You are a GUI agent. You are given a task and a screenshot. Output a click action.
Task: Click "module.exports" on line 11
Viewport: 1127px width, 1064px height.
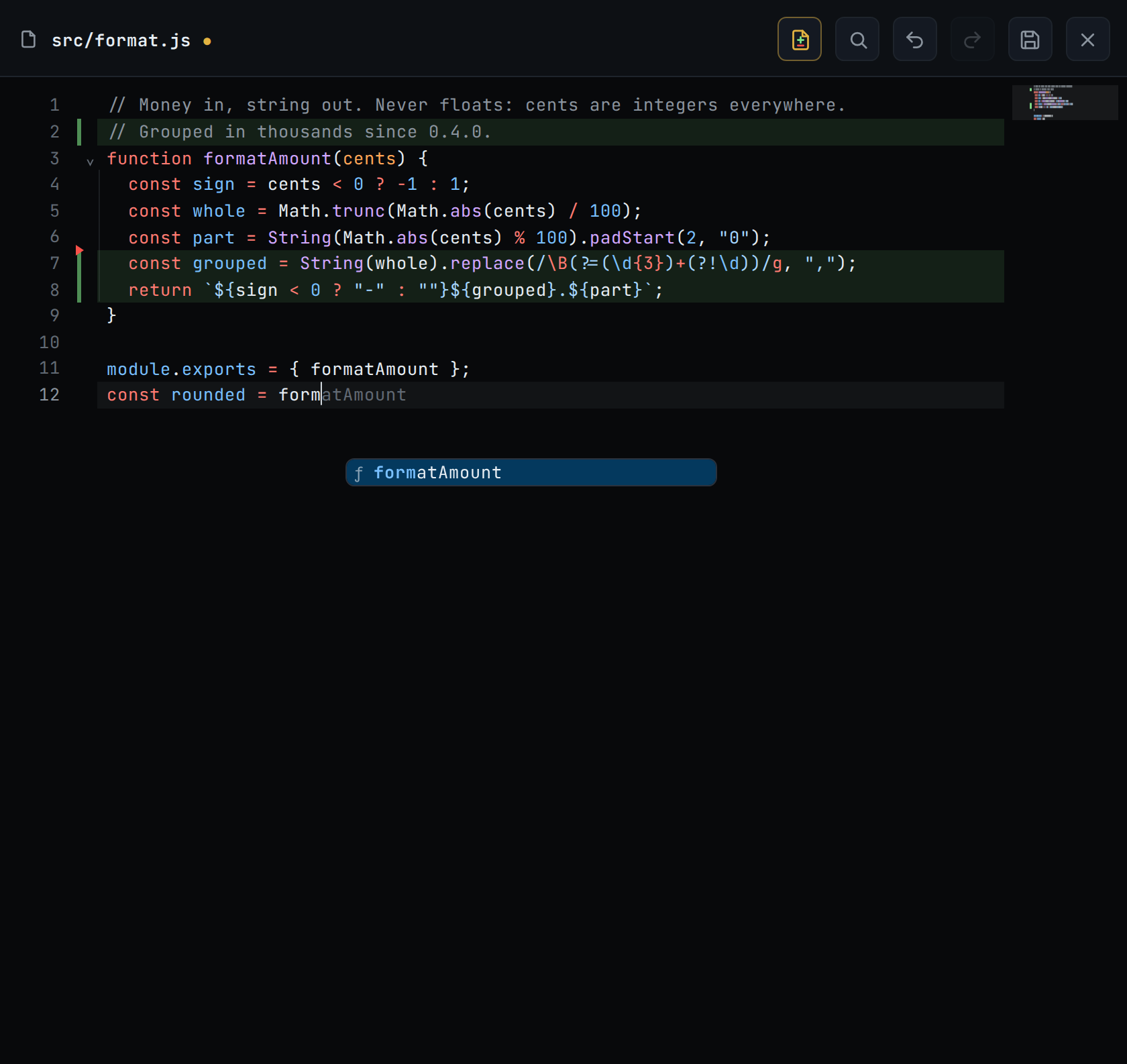182,370
